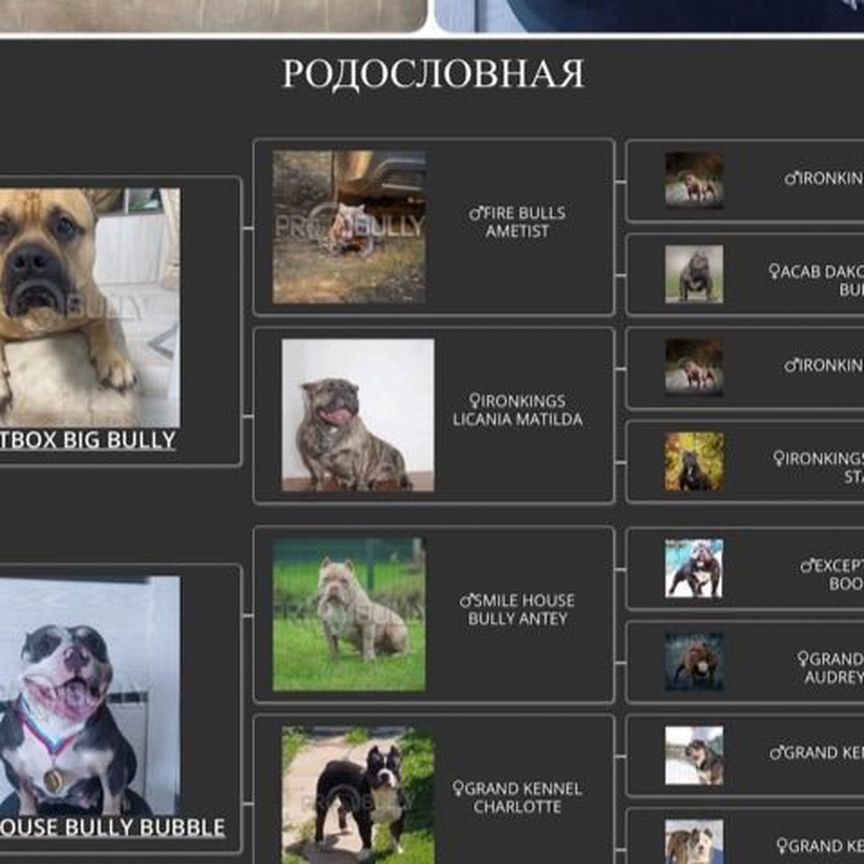Select the Ironkings Licania Matilda photo
This screenshot has height=864, width=864.
[357, 415]
